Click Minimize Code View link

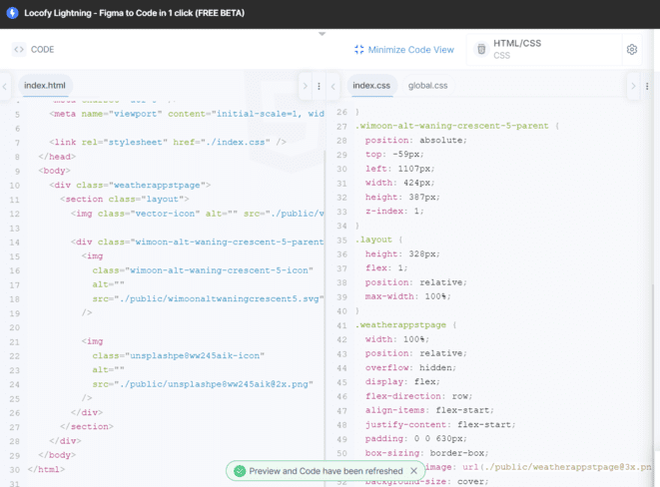tap(411, 50)
